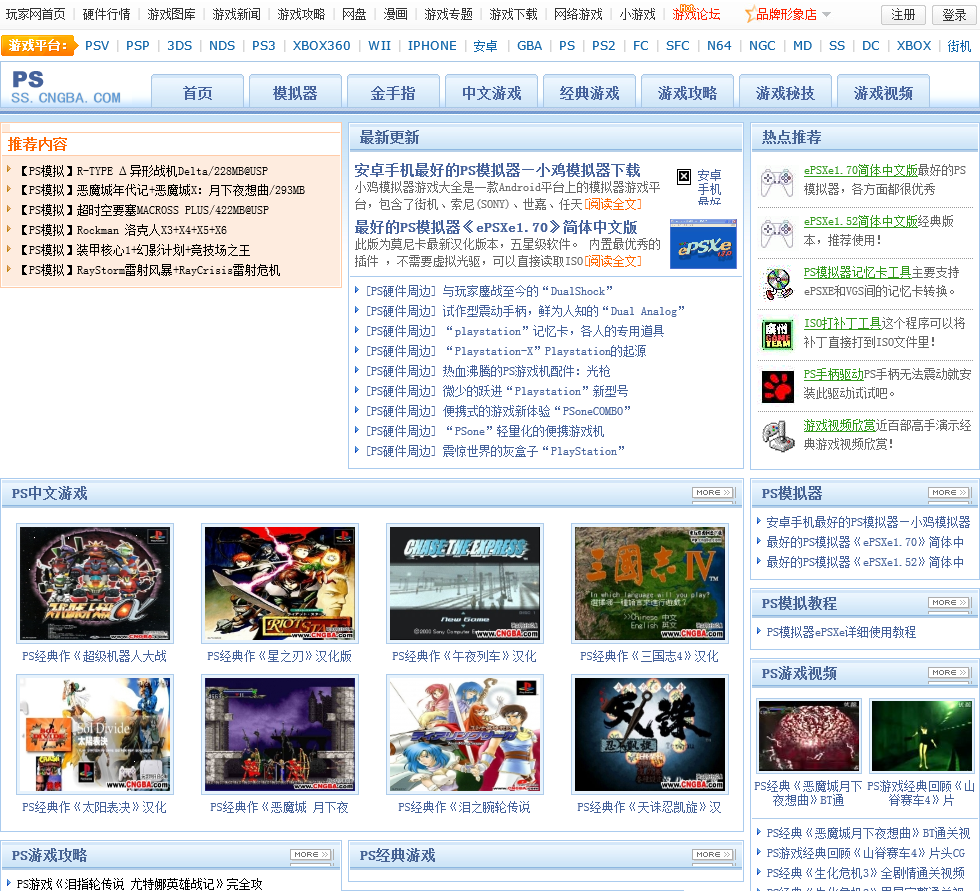Select the IPHONE platform link
Viewport: 980px width, 891px height.
point(432,46)
